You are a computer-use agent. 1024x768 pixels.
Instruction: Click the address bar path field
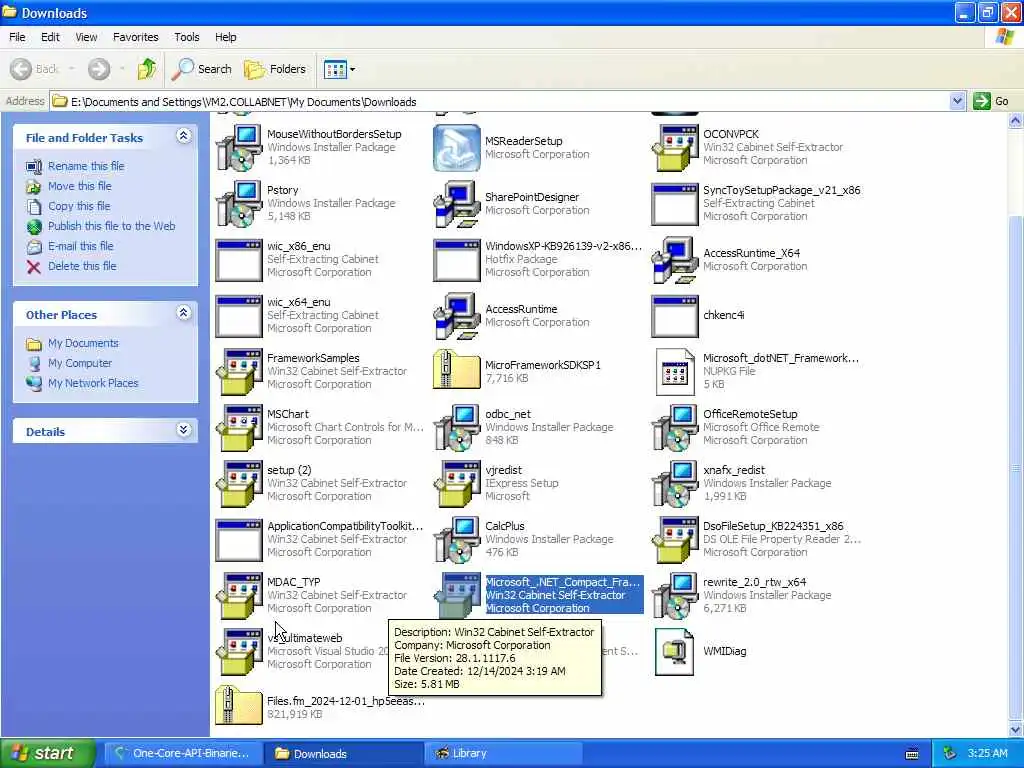500,101
